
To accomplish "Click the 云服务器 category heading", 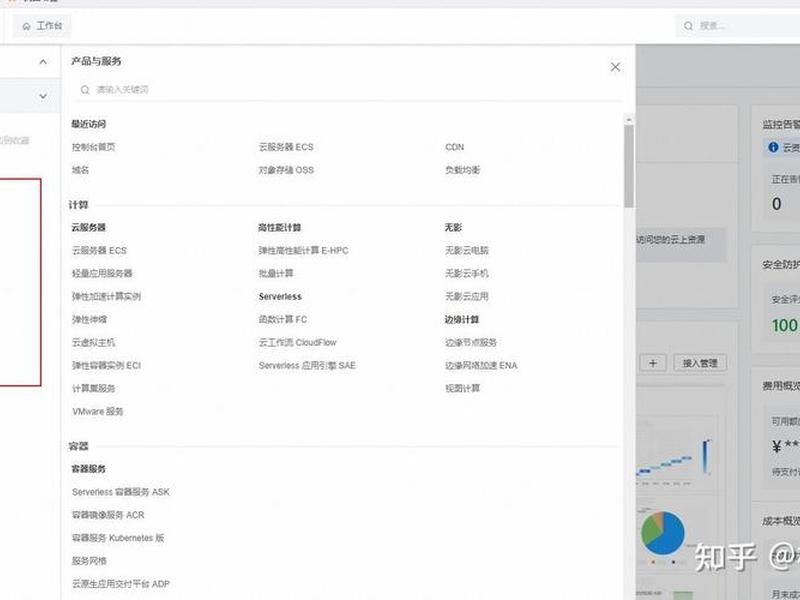I will [88, 228].
